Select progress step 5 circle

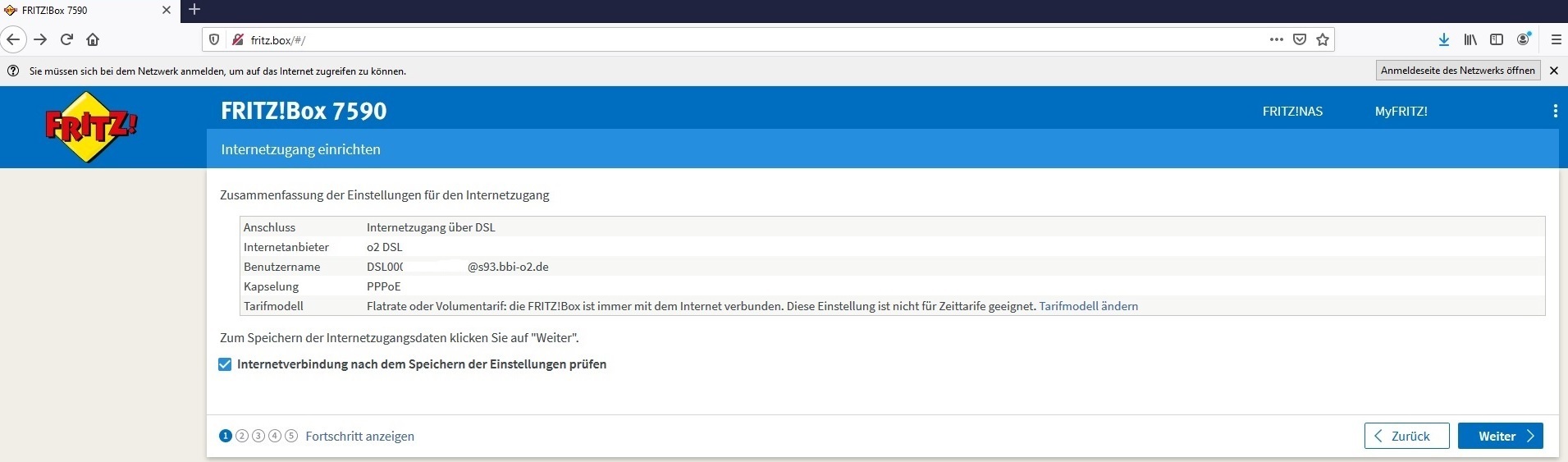click(291, 436)
